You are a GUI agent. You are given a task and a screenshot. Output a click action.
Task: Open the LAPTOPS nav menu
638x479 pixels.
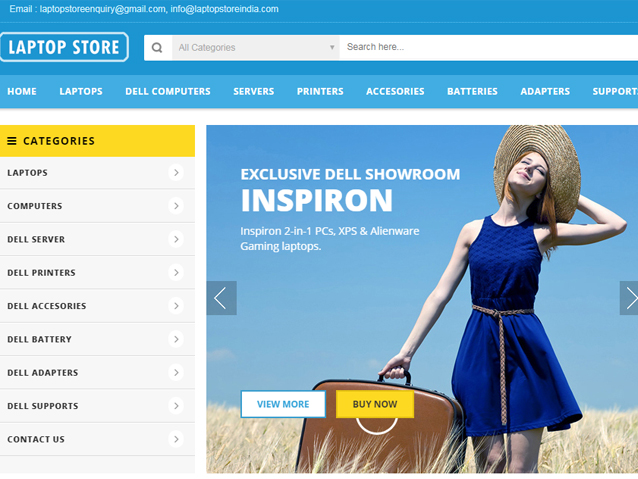(81, 92)
